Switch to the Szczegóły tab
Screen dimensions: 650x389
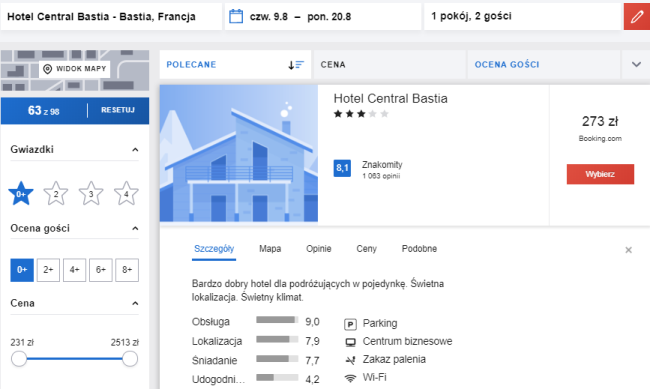click(x=214, y=249)
